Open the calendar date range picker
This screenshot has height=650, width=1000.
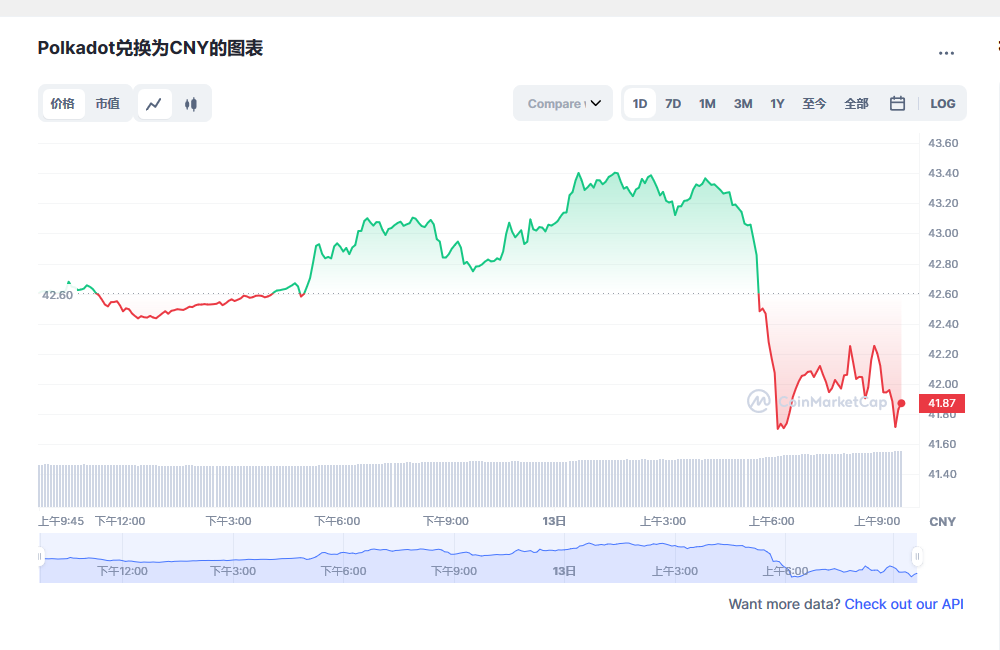[x=897, y=103]
